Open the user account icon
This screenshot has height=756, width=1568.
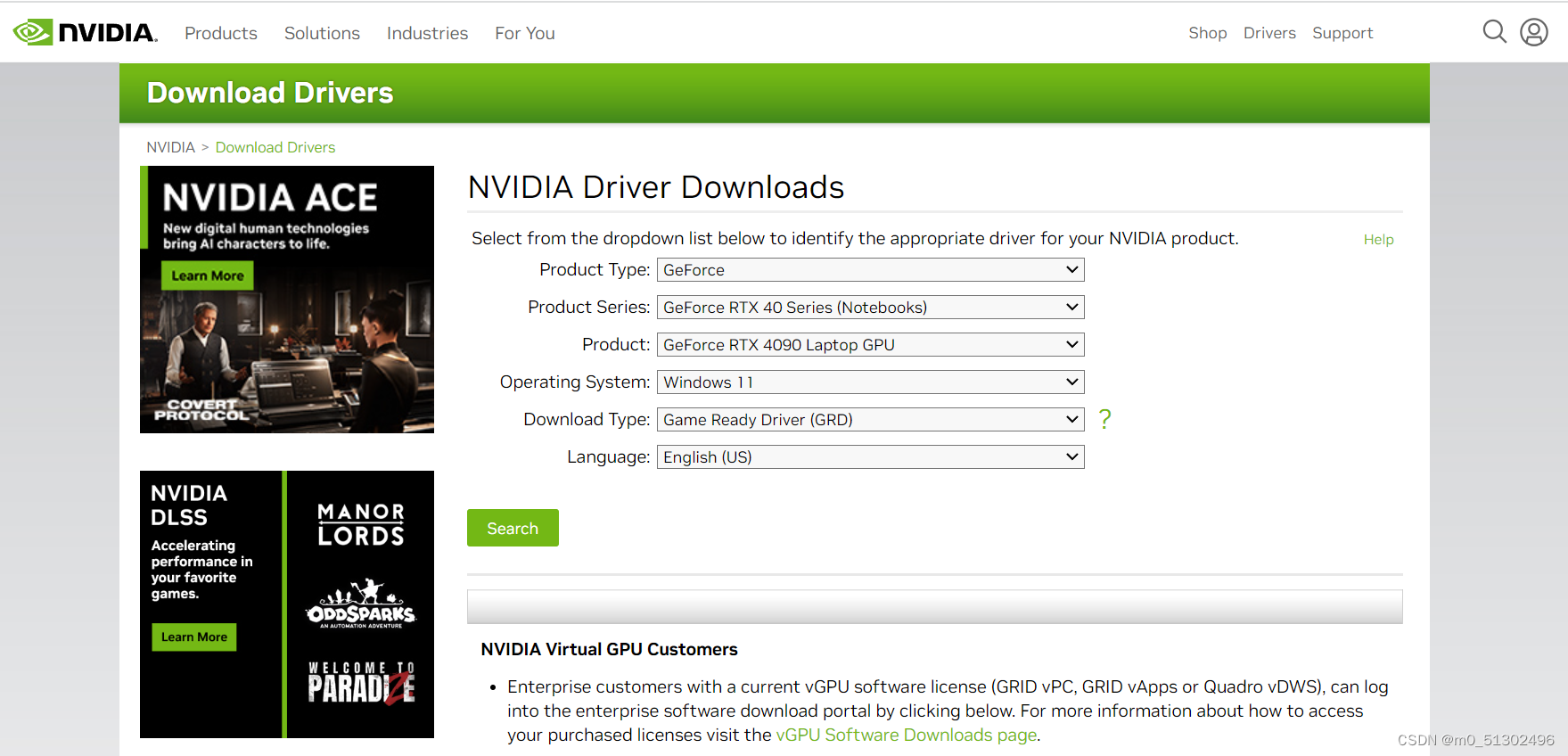point(1534,32)
